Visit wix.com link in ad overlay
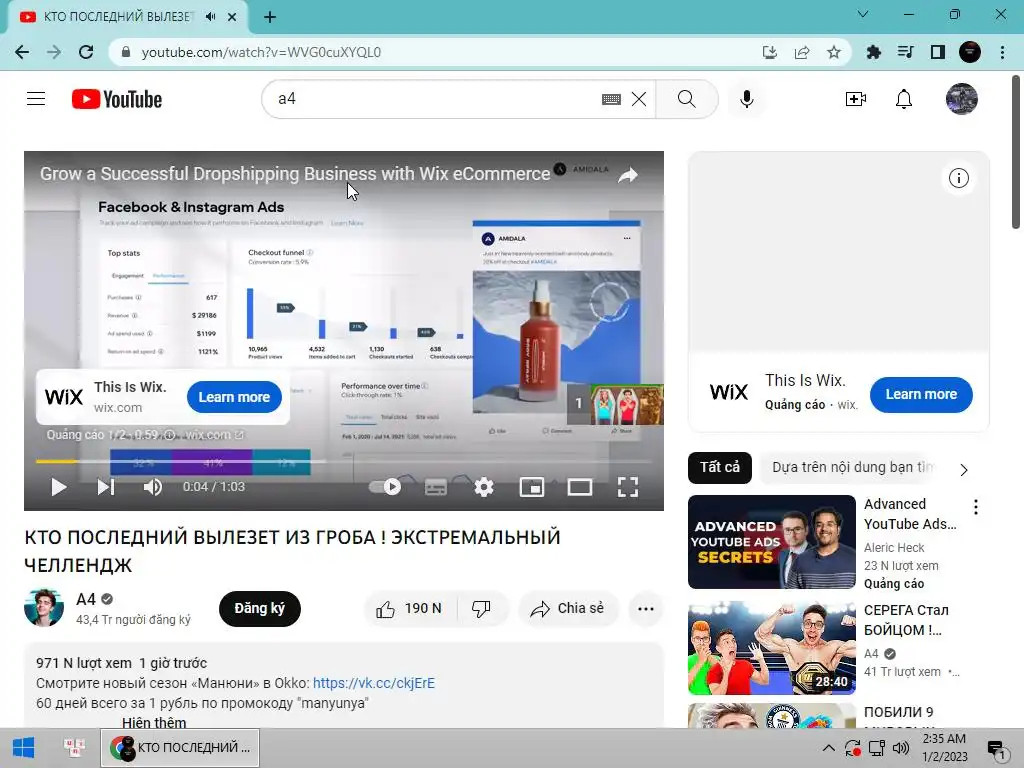 [214, 435]
